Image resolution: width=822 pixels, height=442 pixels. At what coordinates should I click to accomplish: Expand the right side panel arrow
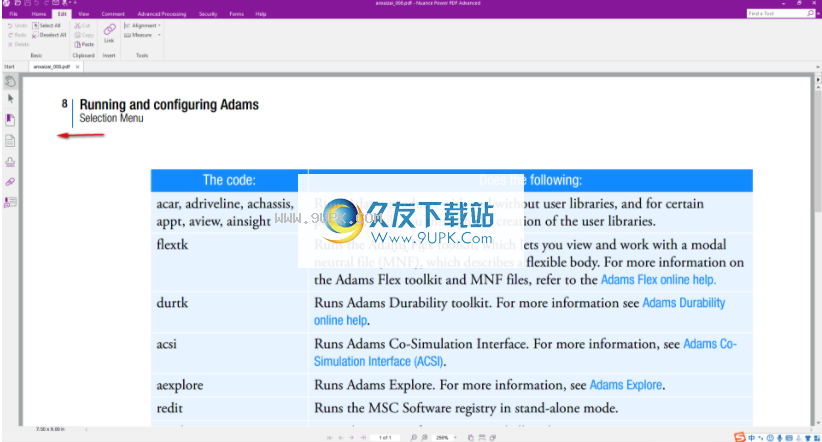(x=818, y=80)
